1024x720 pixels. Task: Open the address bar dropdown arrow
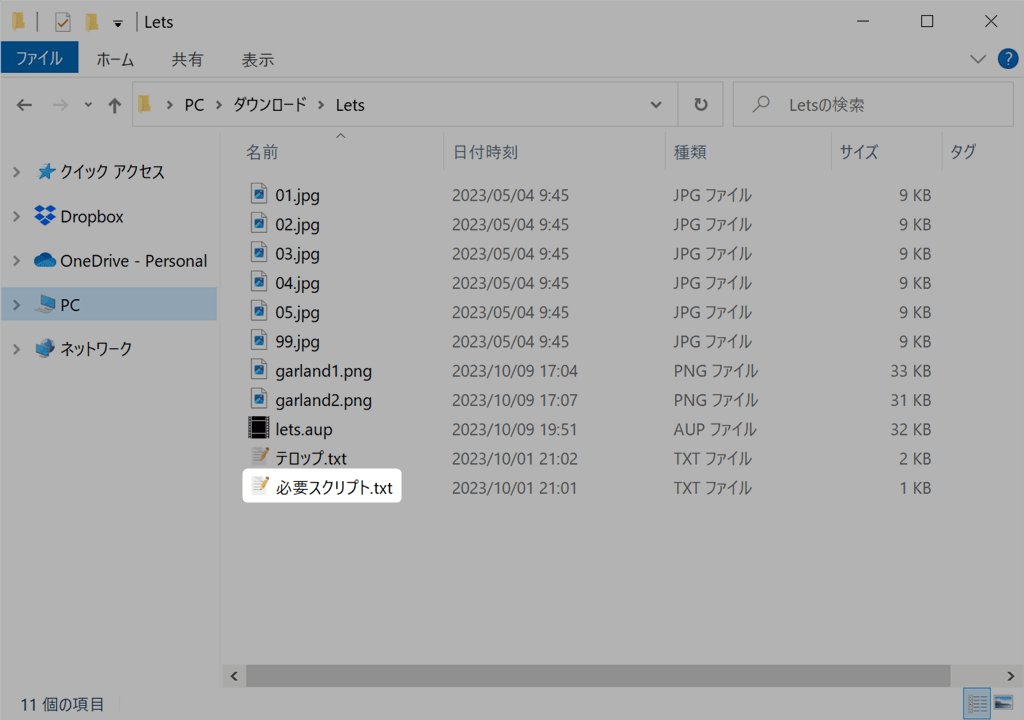tap(656, 104)
